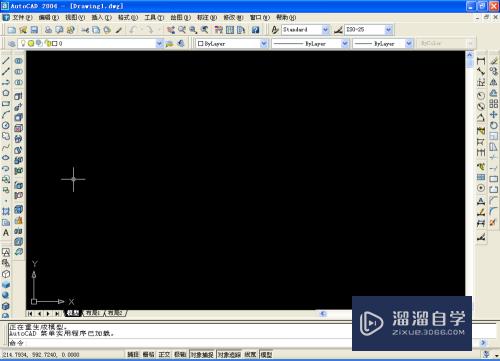The image size is (500, 361).
Task: Select the Multiline Text A tool
Action: click(6, 233)
